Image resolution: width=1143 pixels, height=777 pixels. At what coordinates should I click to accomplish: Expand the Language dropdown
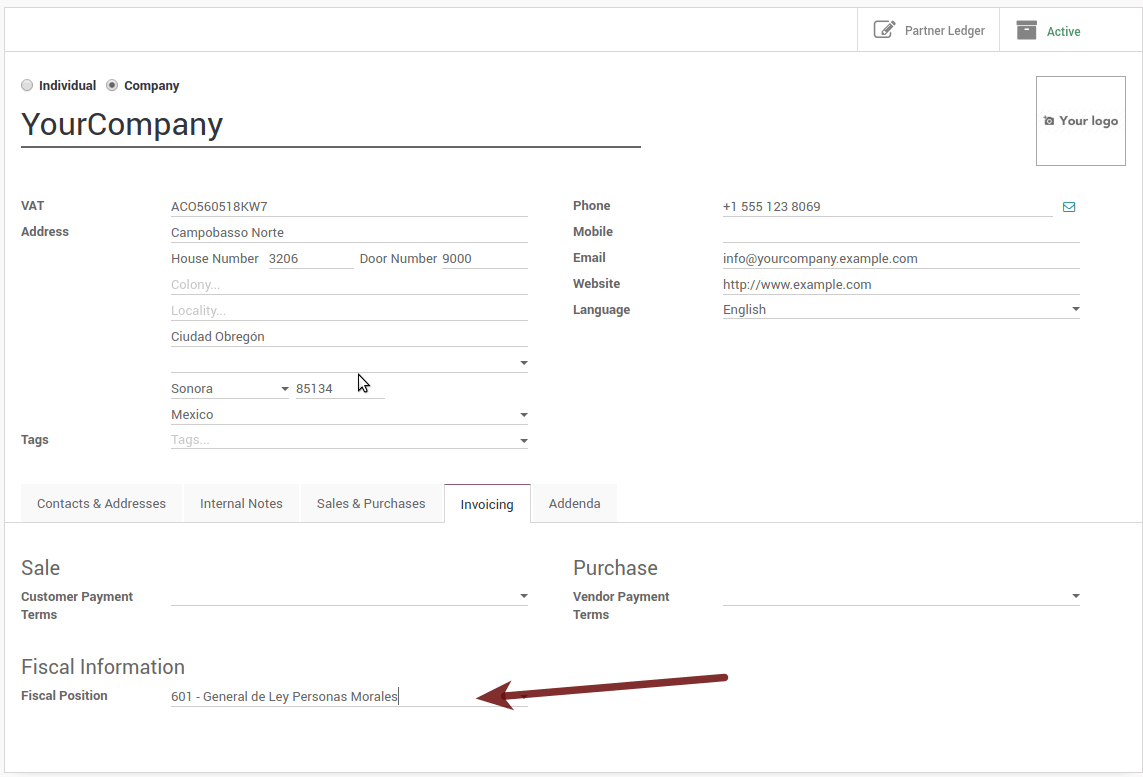(x=1075, y=310)
